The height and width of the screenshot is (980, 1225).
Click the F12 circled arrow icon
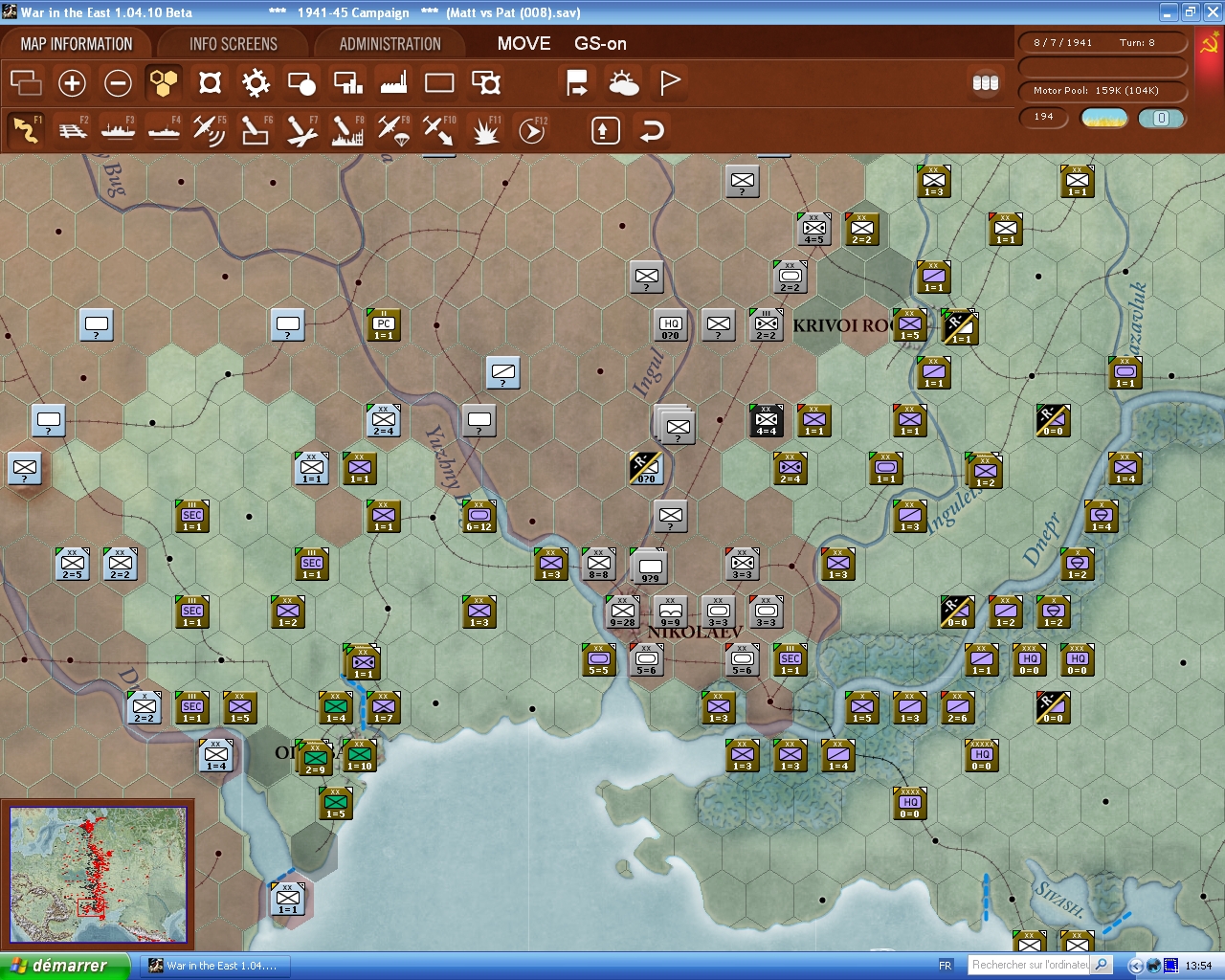click(x=531, y=130)
